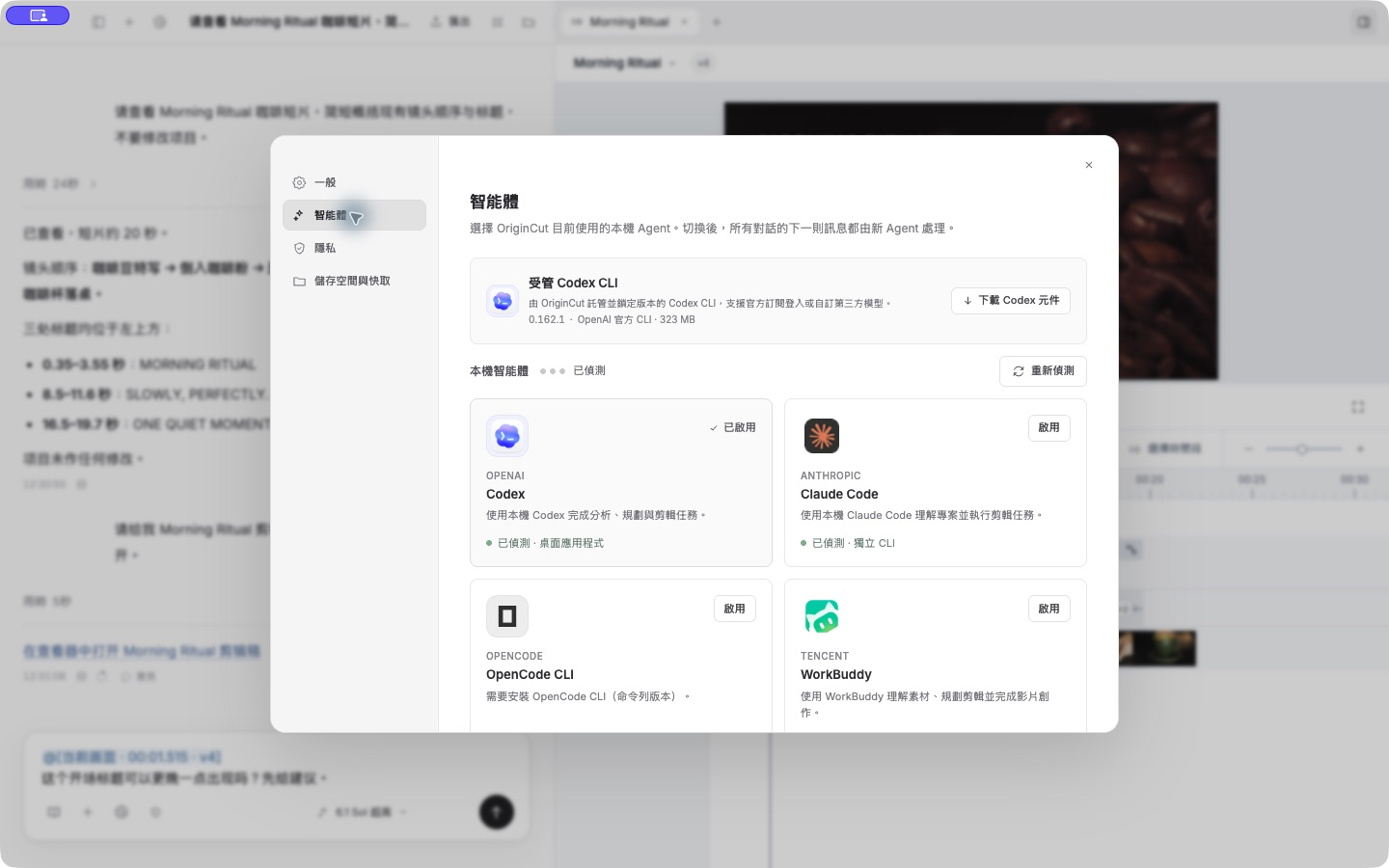The width and height of the screenshot is (1389, 868).
Task: Select the 智能體 settings tab
Action: click(x=354, y=215)
